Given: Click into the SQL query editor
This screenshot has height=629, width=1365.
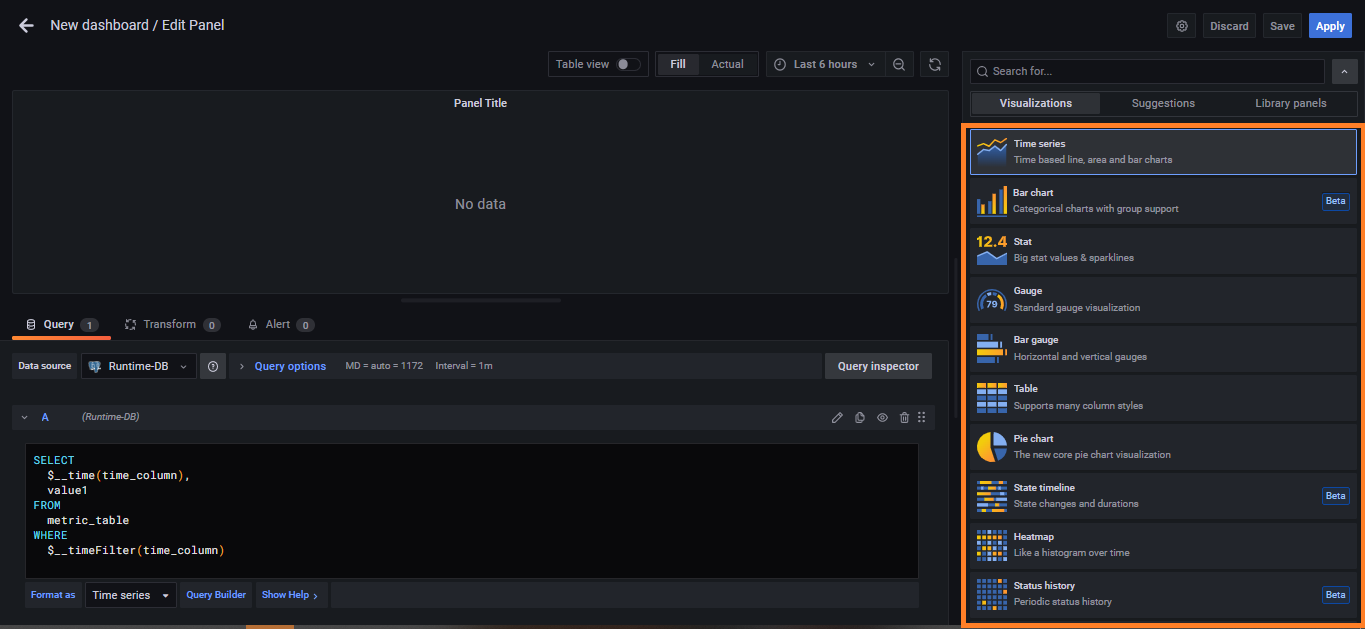Looking at the screenshot, I should click(x=472, y=510).
